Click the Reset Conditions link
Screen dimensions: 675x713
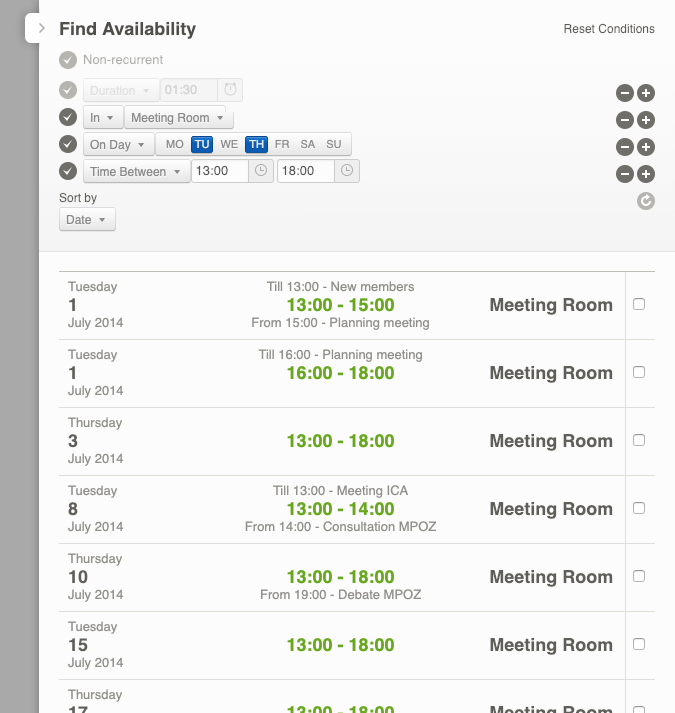coord(609,29)
